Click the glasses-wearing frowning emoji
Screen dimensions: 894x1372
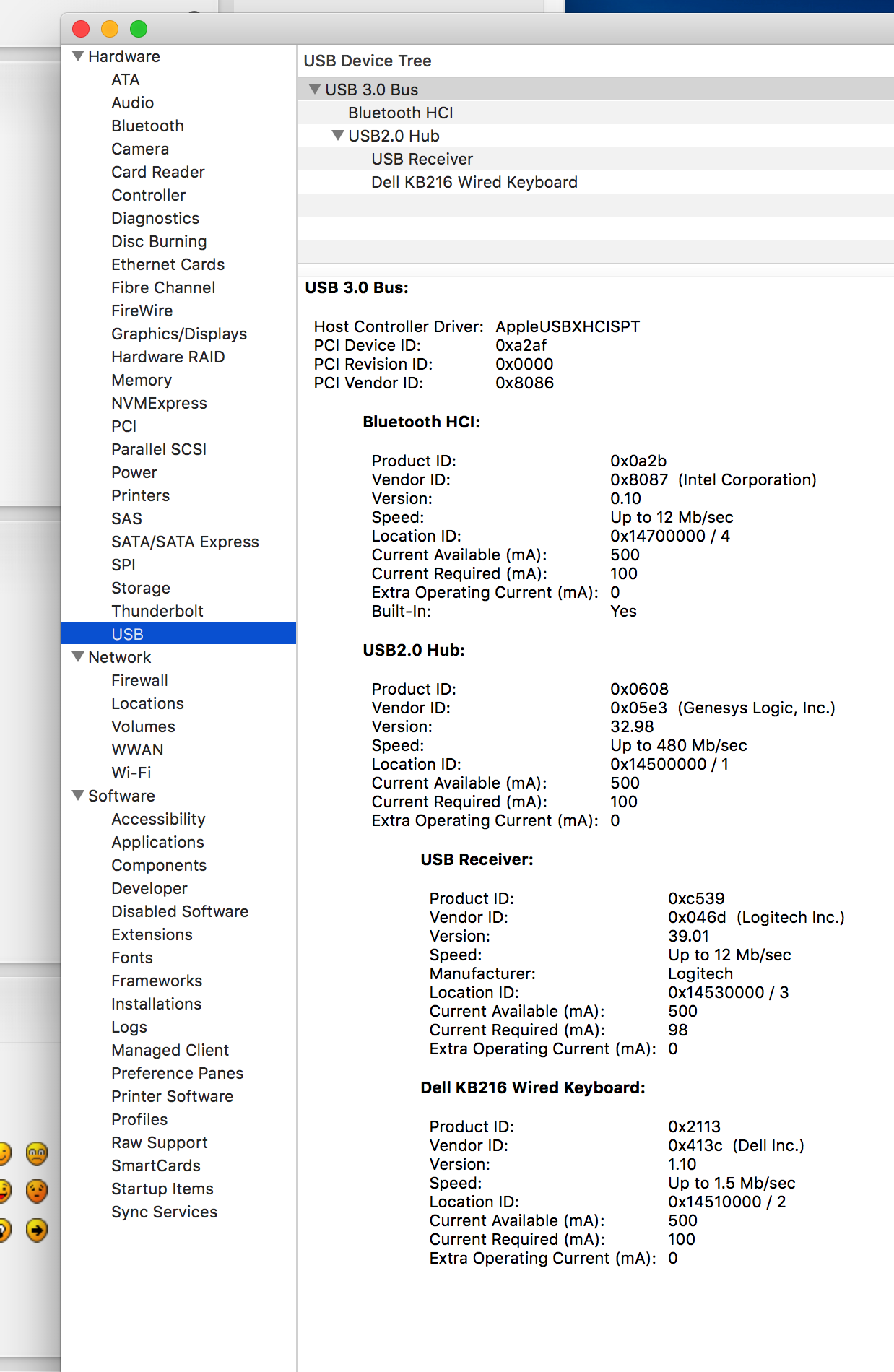click(x=37, y=1153)
